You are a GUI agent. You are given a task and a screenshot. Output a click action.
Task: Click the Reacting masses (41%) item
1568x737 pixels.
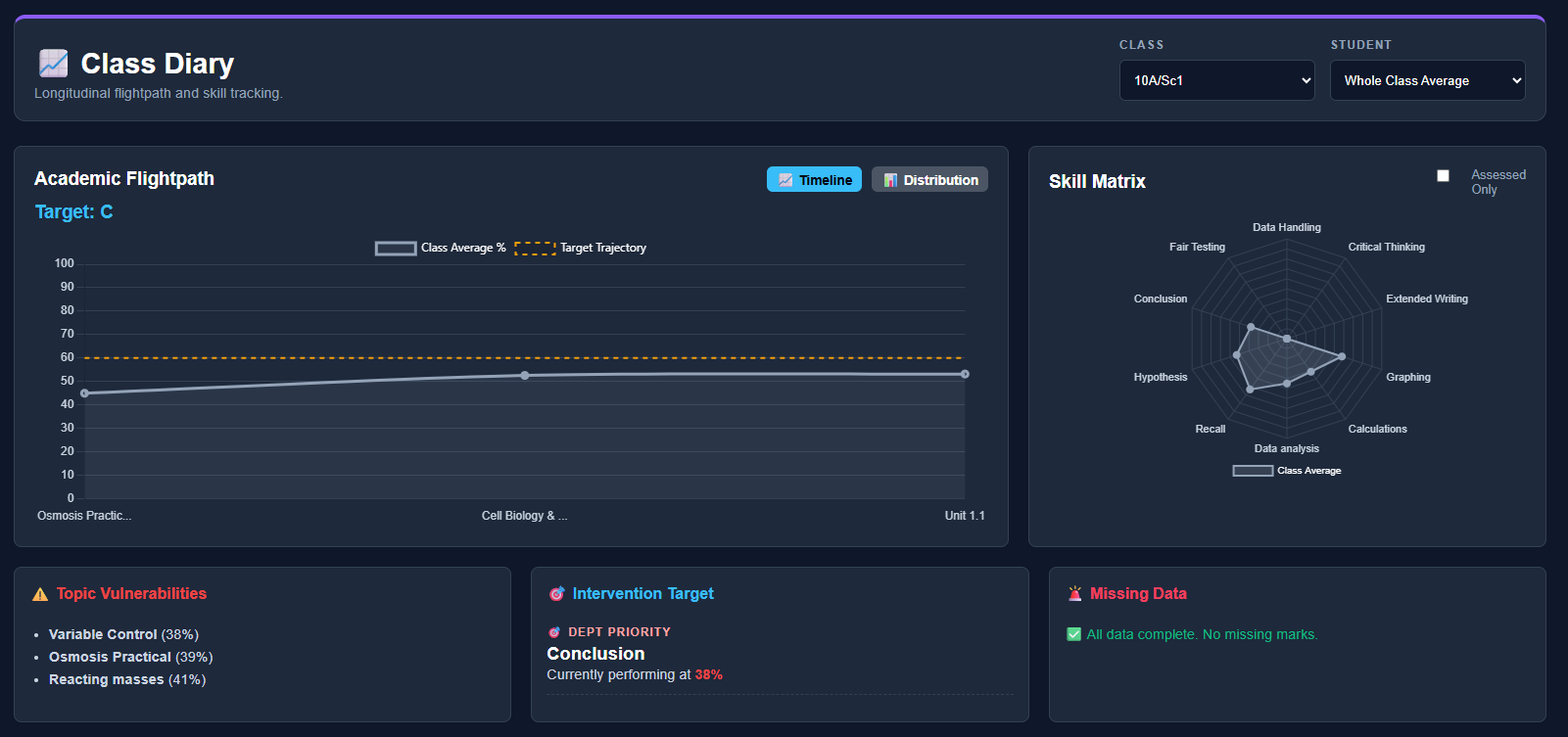[127, 679]
